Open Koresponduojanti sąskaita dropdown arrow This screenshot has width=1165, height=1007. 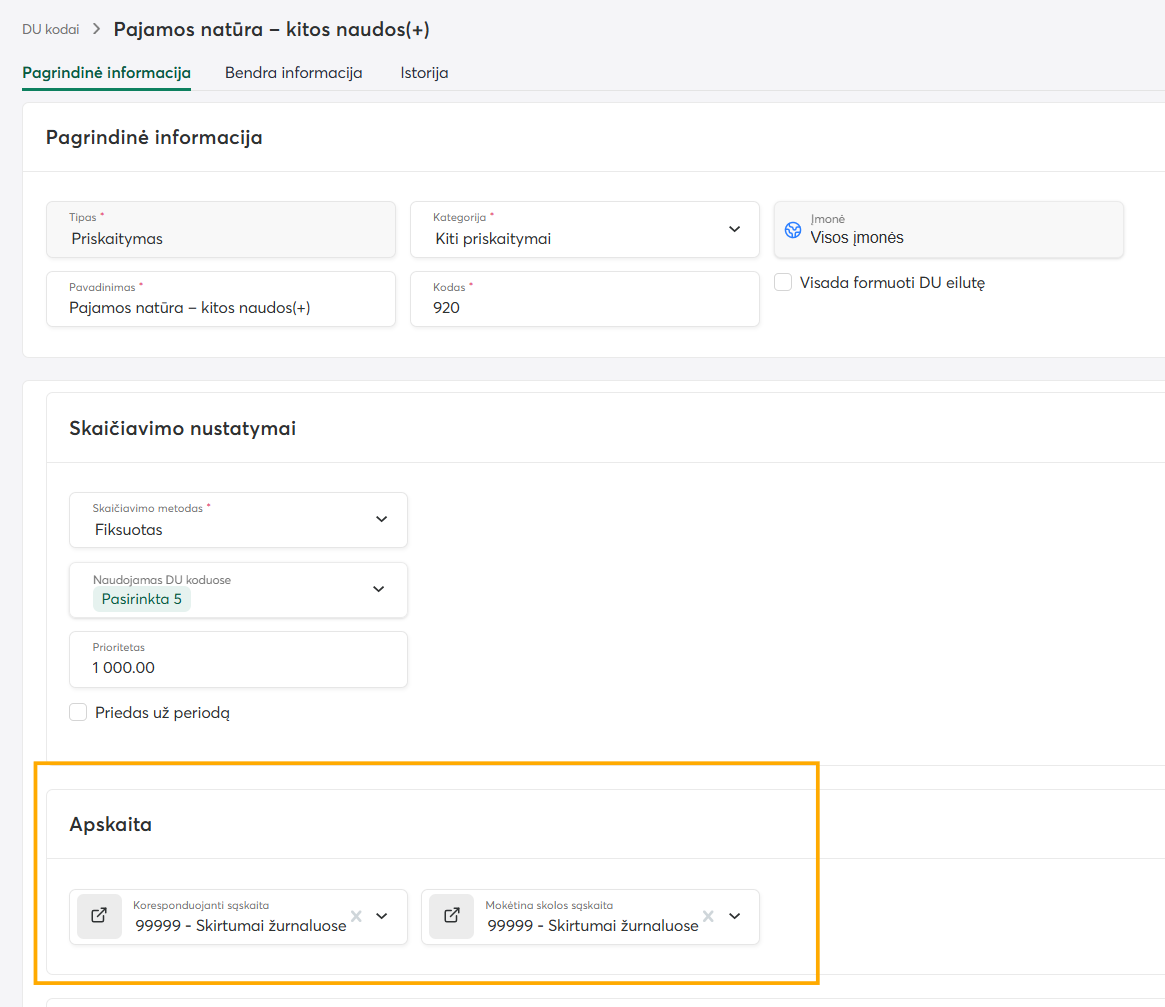click(382, 916)
